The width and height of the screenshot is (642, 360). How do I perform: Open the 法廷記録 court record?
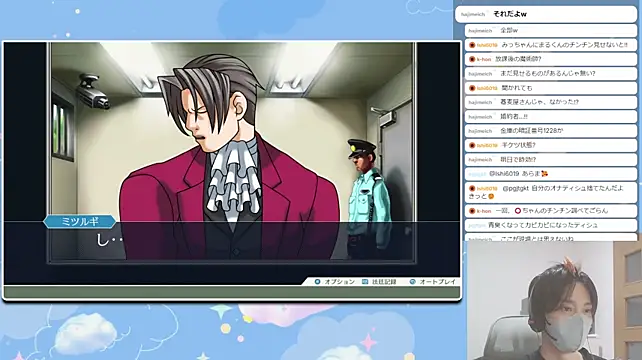point(380,282)
